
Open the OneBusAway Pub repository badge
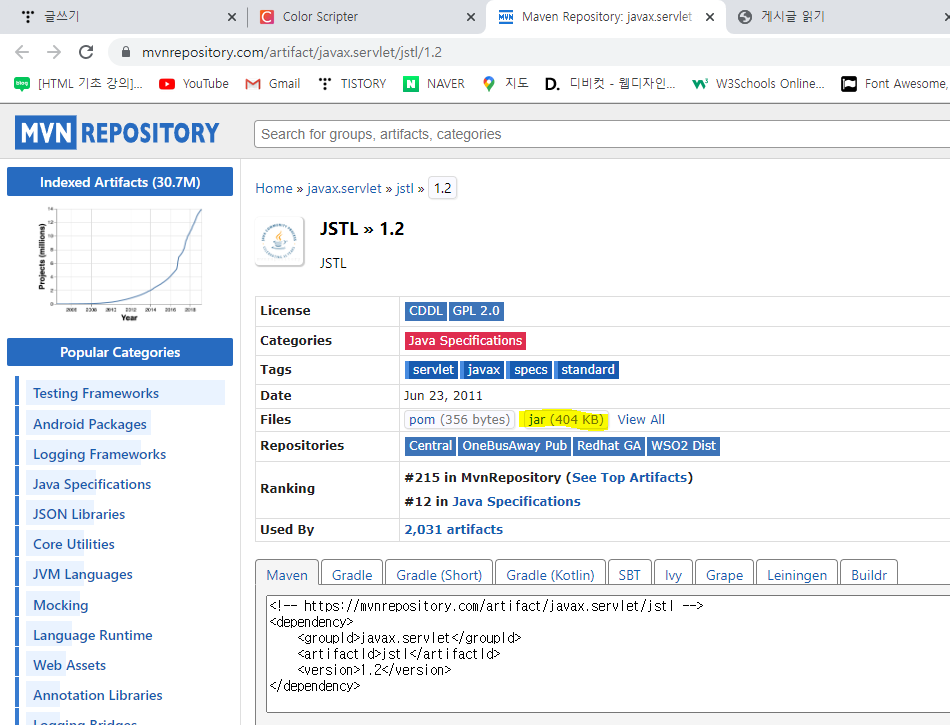(x=514, y=446)
